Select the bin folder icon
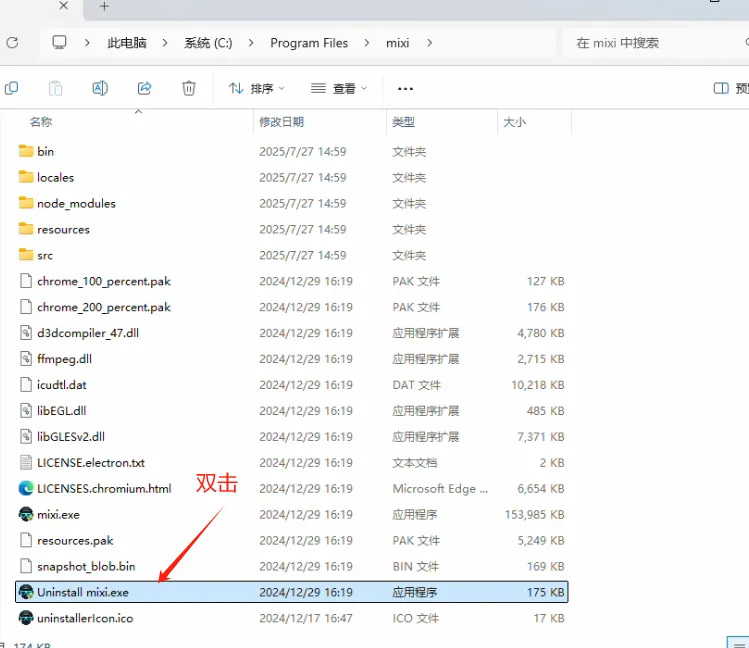749x648 pixels. 26,151
